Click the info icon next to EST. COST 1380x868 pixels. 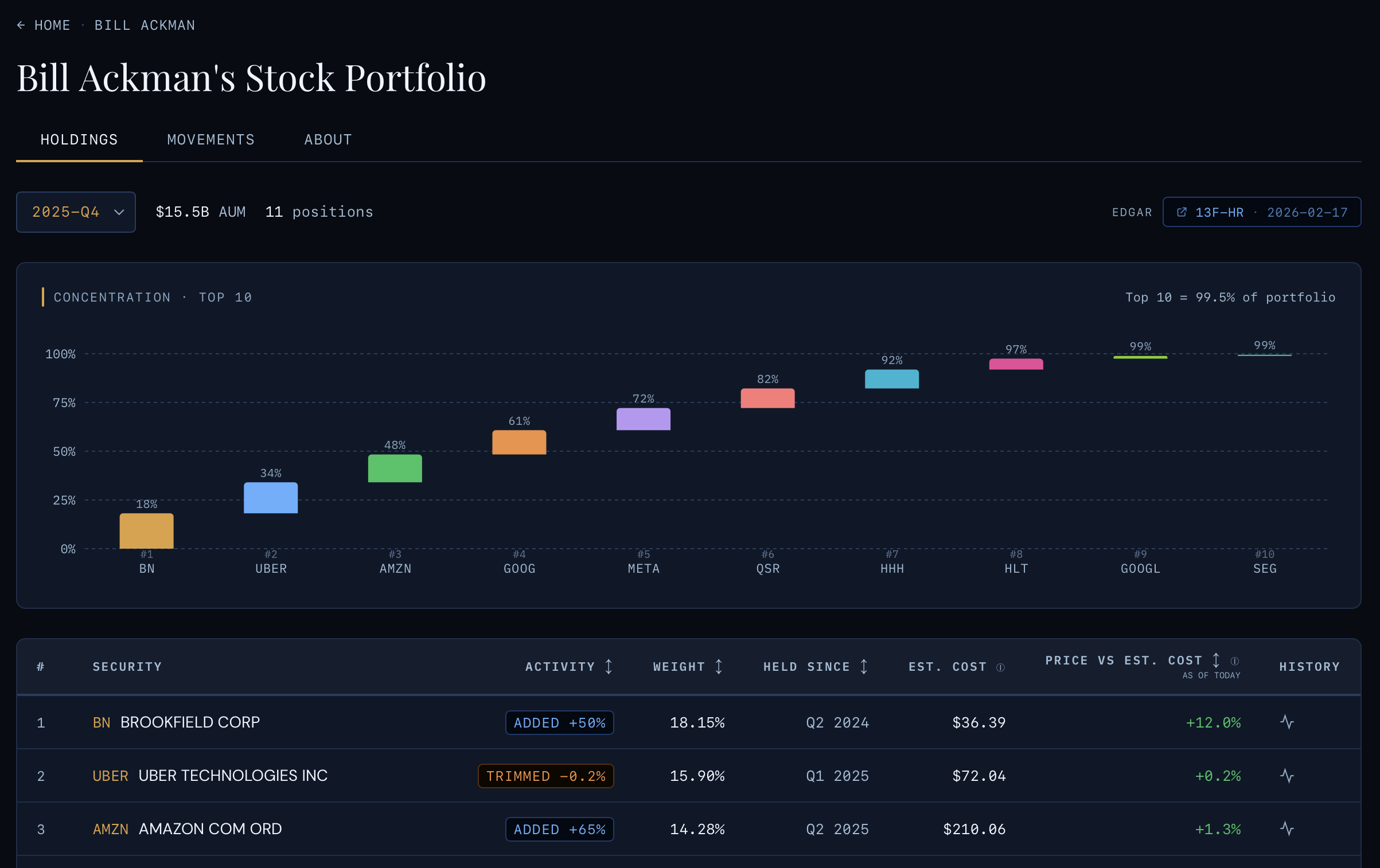(1001, 667)
